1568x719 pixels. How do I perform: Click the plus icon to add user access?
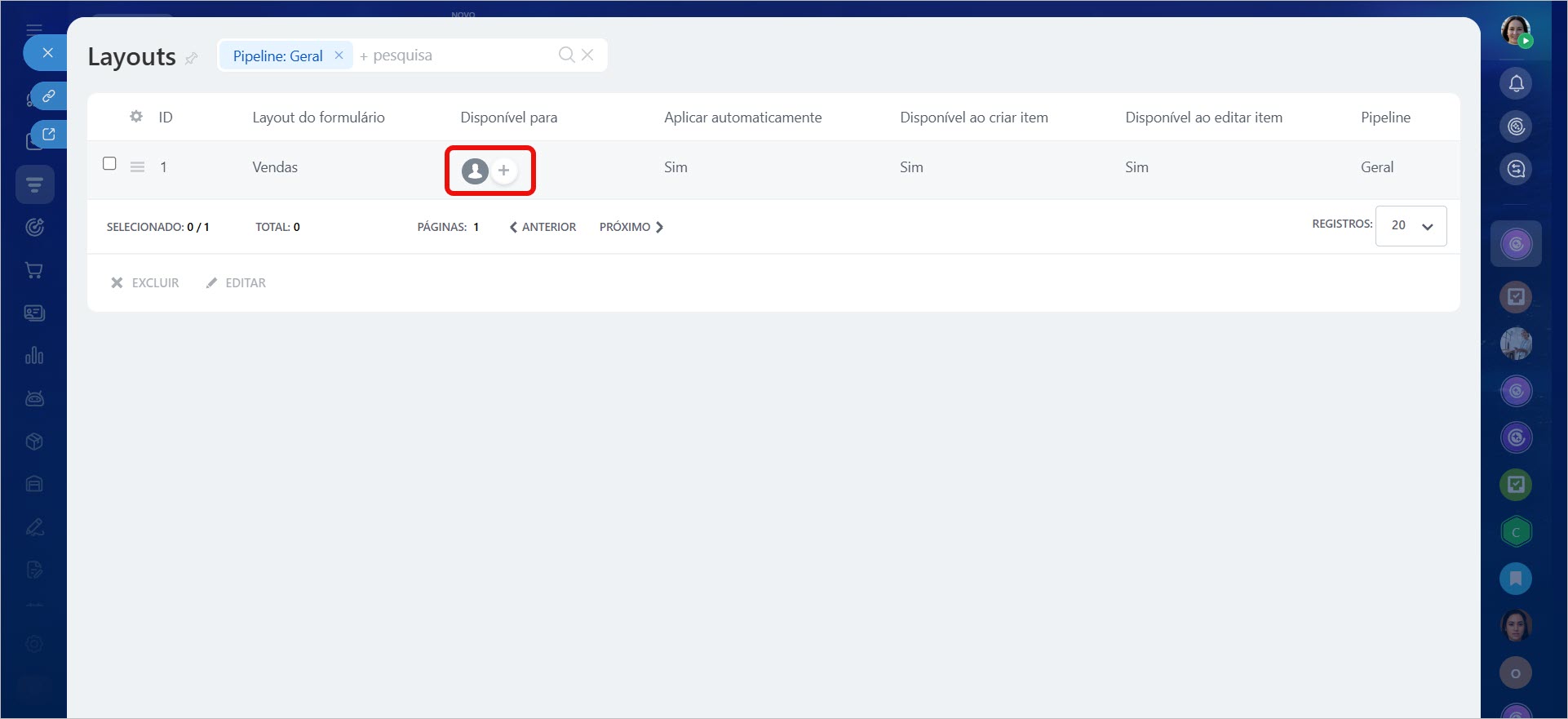503,171
